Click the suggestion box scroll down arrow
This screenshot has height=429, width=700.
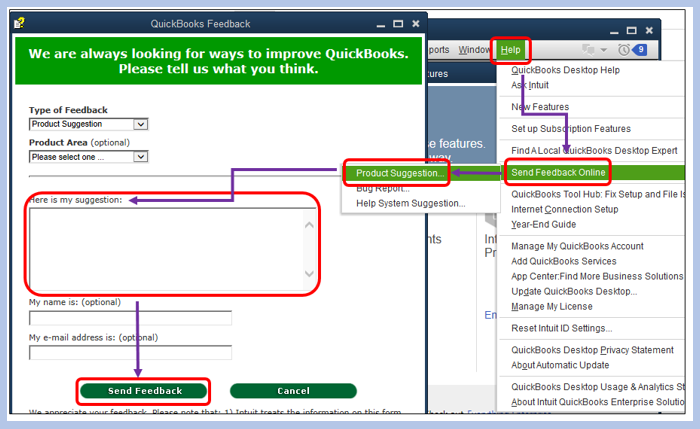309,274
